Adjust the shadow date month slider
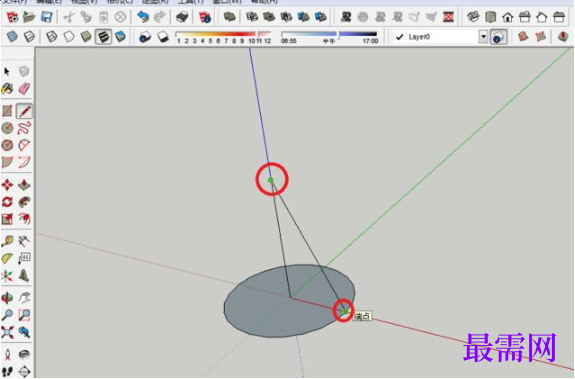575x379 pixels. pos(223,37)
